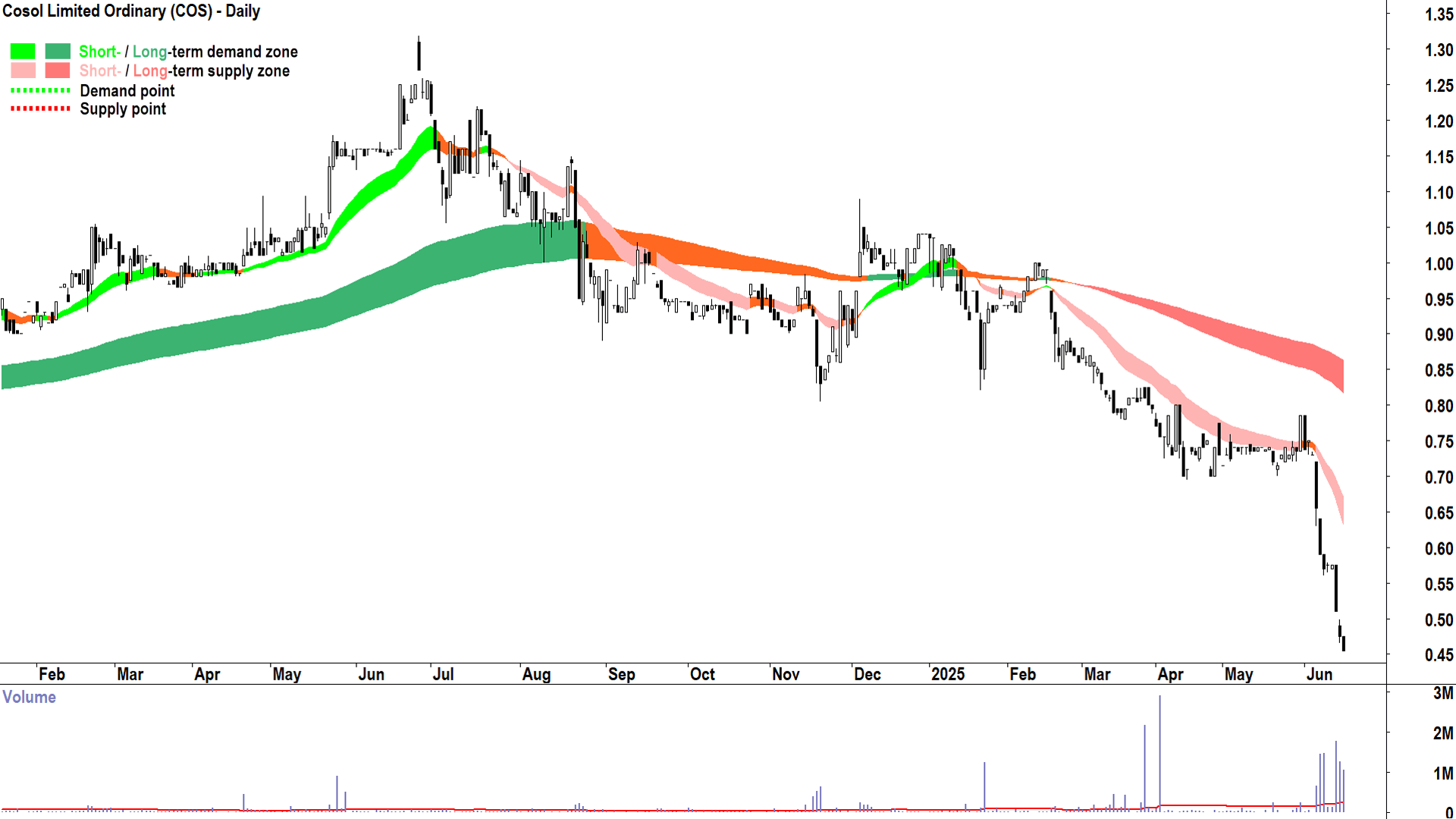Click the Jul month label on time axis

(443, 674)
